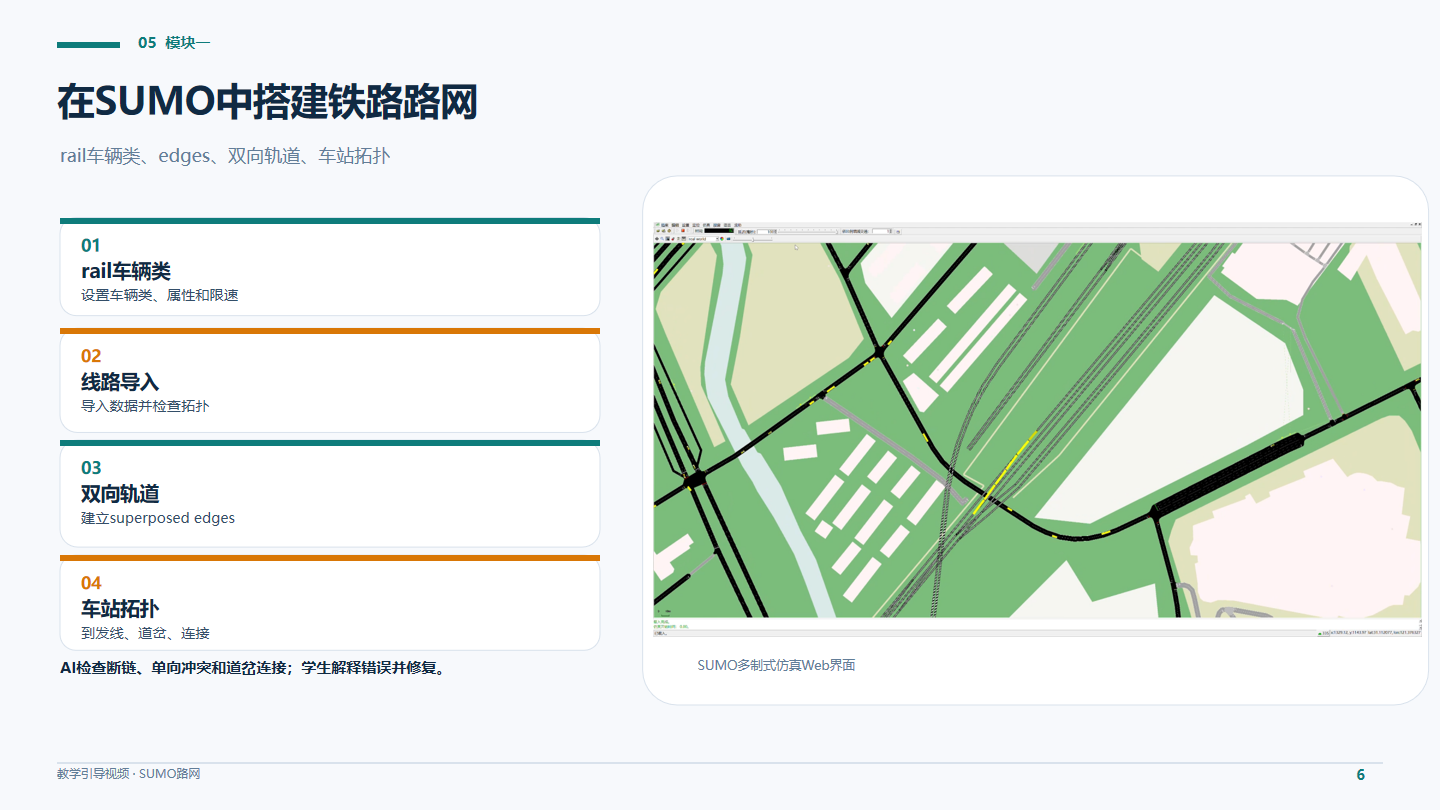Select the "车站拓扑" card heading
The height and width of the screenshot is (810, 1440).
coord(120,609)
